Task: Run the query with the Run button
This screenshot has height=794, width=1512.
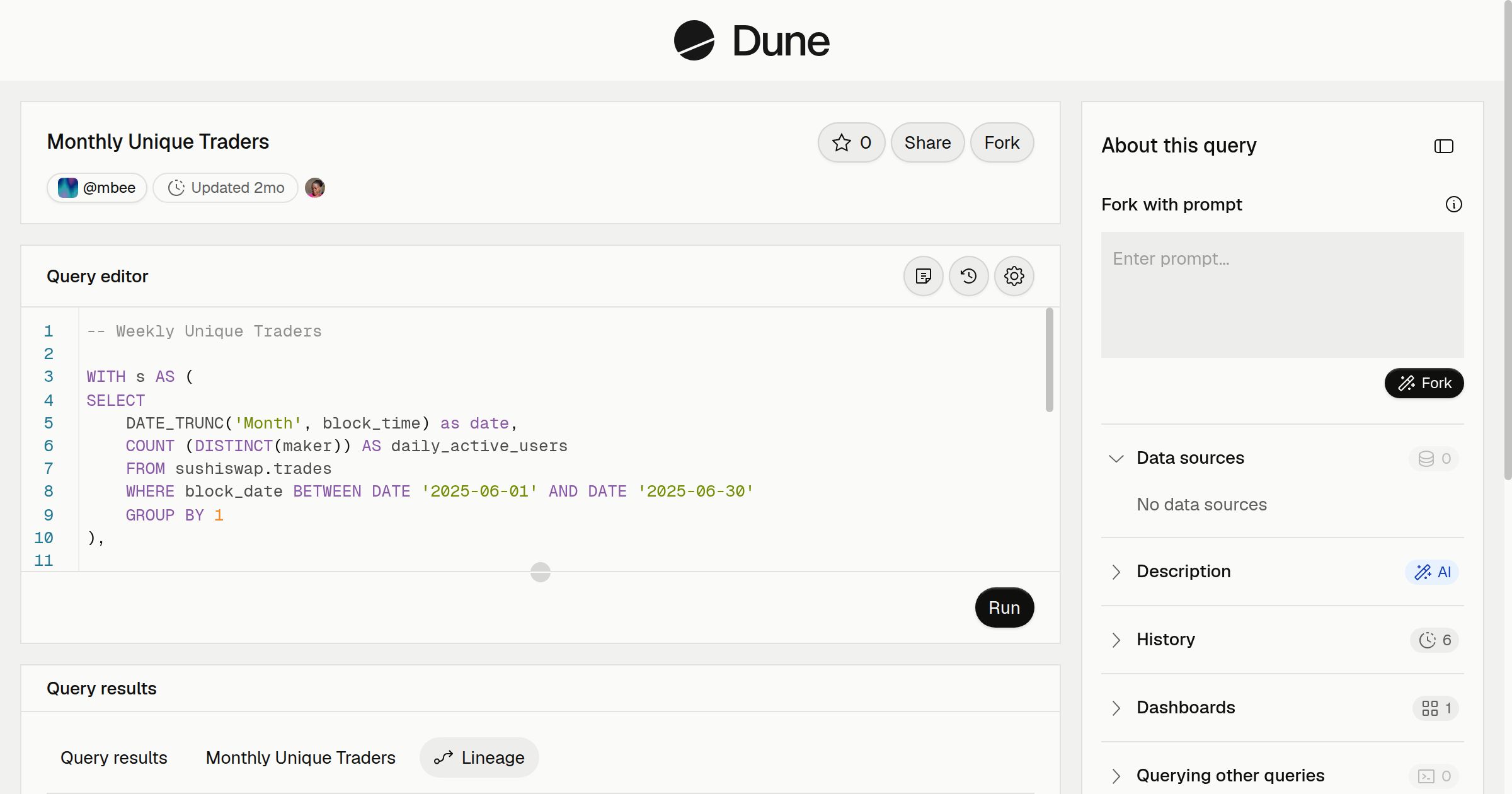Action: [x=1004, y=607]
